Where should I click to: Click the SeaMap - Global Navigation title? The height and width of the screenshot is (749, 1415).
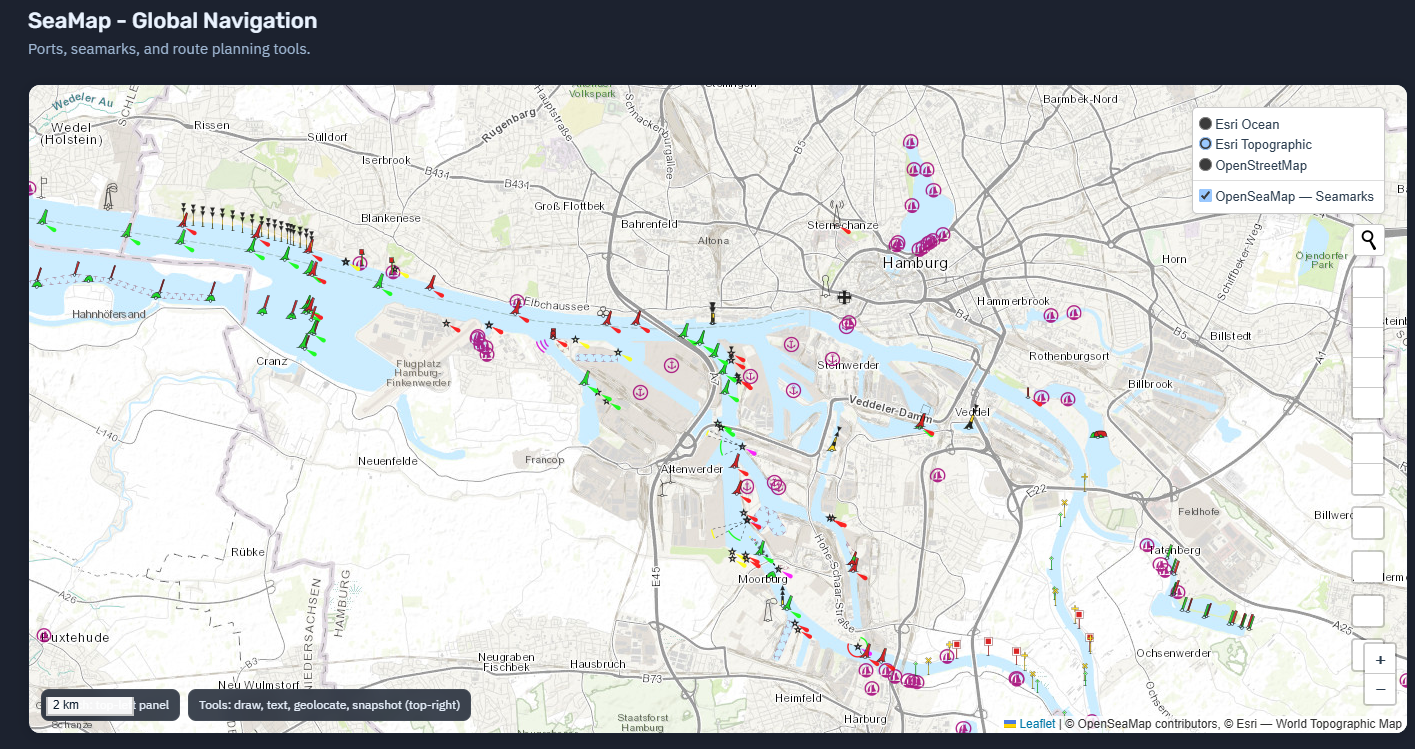point(172,21)
